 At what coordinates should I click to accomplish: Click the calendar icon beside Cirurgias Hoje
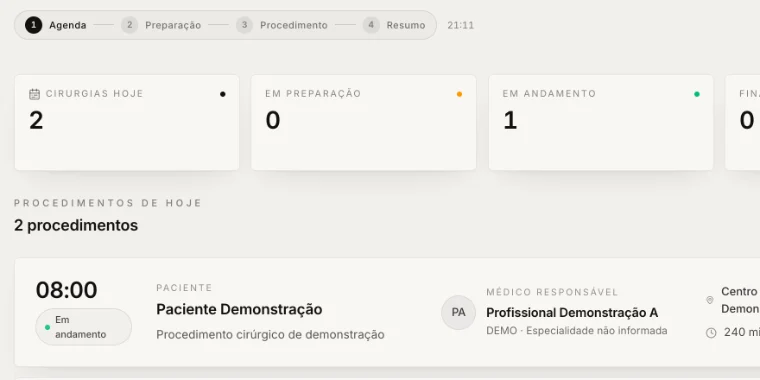(x=34, y=94)
